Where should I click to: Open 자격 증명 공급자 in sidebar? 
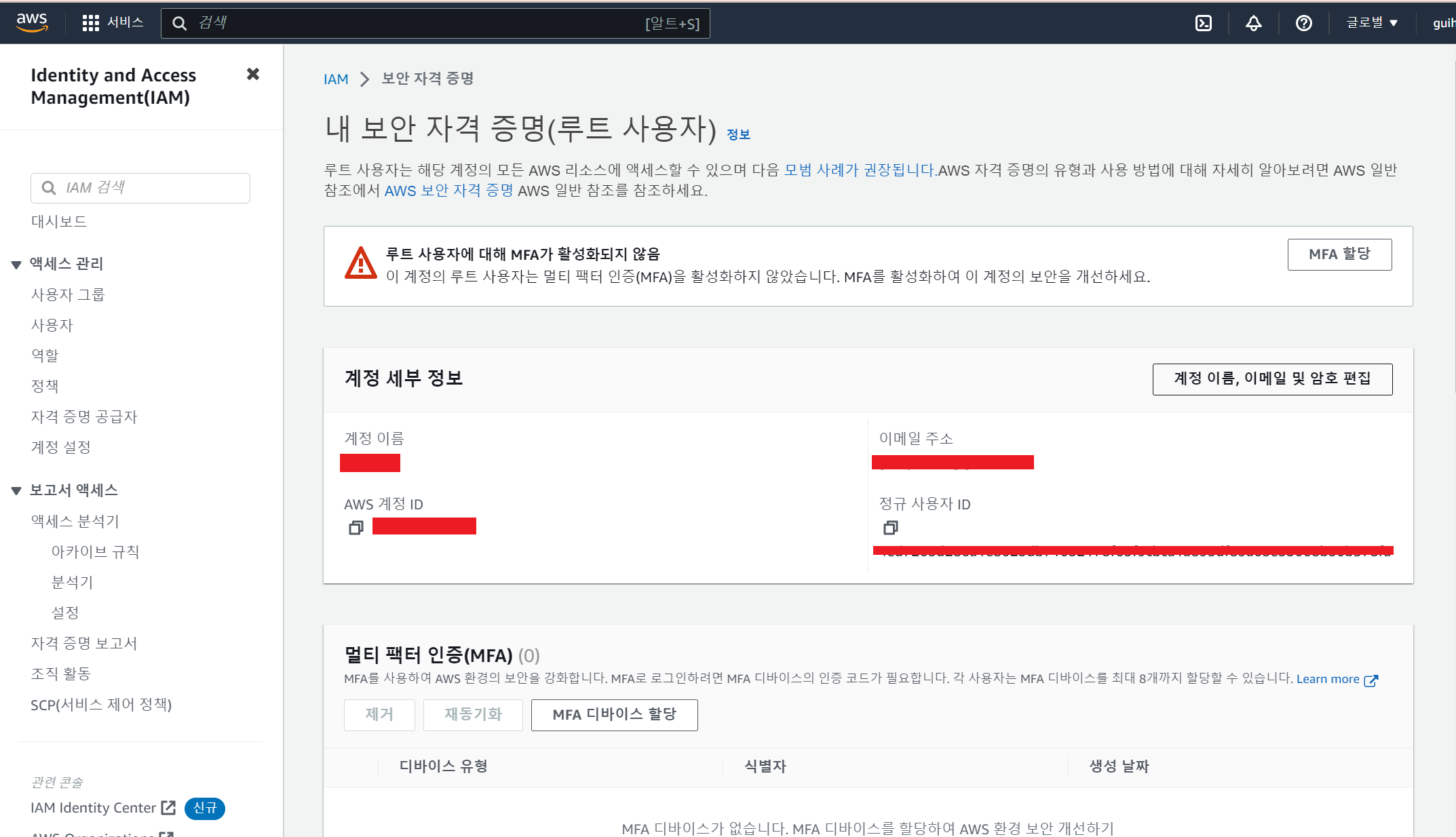pos(84,417)
